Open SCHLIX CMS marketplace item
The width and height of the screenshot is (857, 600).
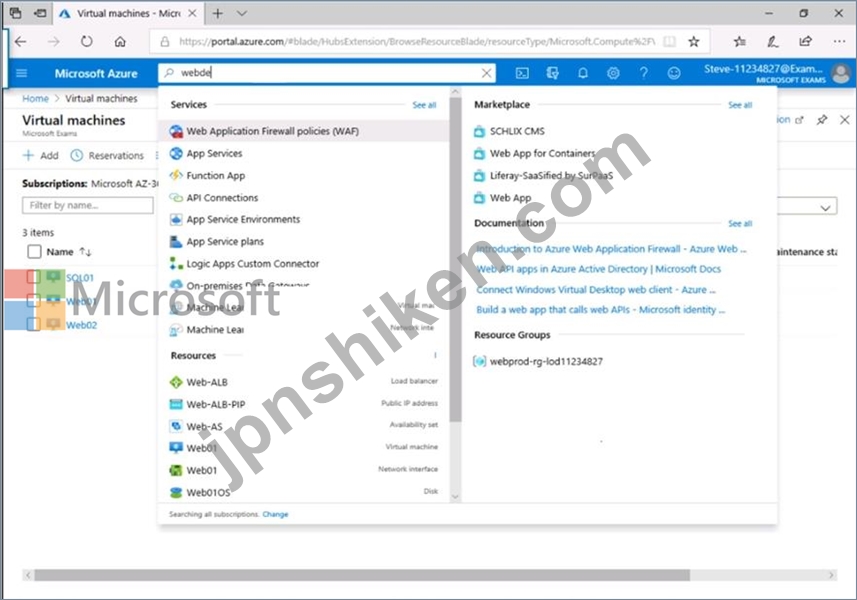[x=517, y=131]
